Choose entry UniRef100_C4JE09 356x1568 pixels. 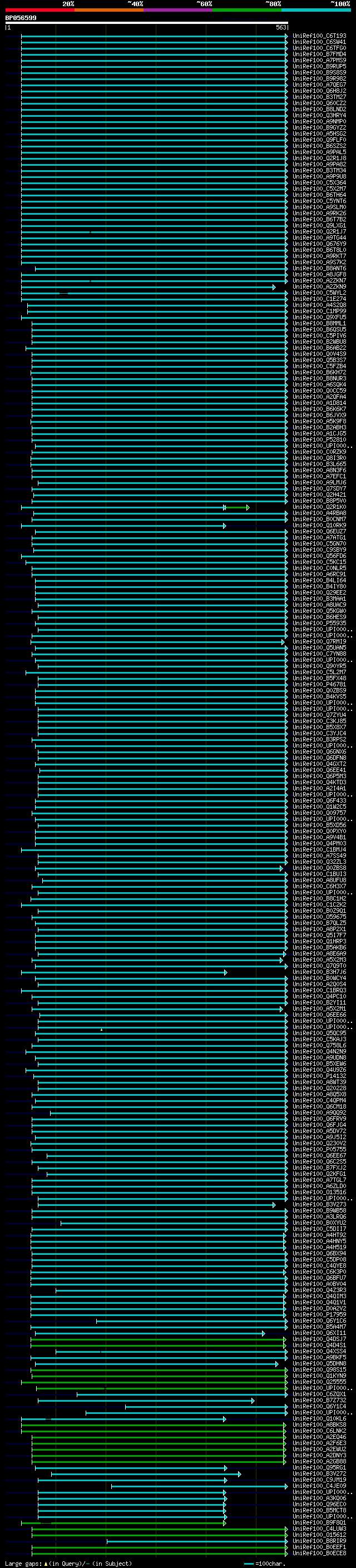tap(319, 1486)
